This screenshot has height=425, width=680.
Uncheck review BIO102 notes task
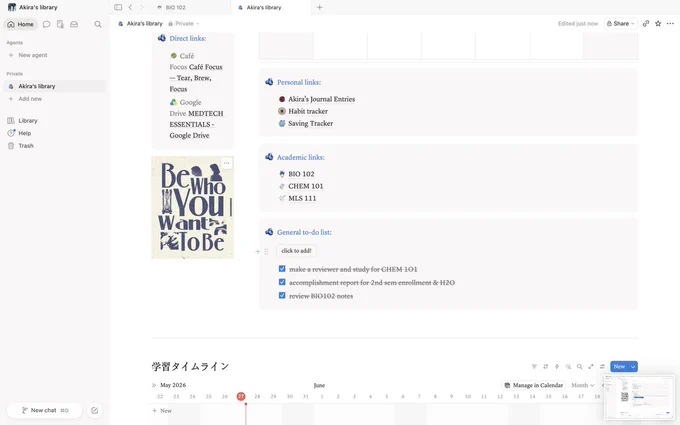[x=282, y=296]
